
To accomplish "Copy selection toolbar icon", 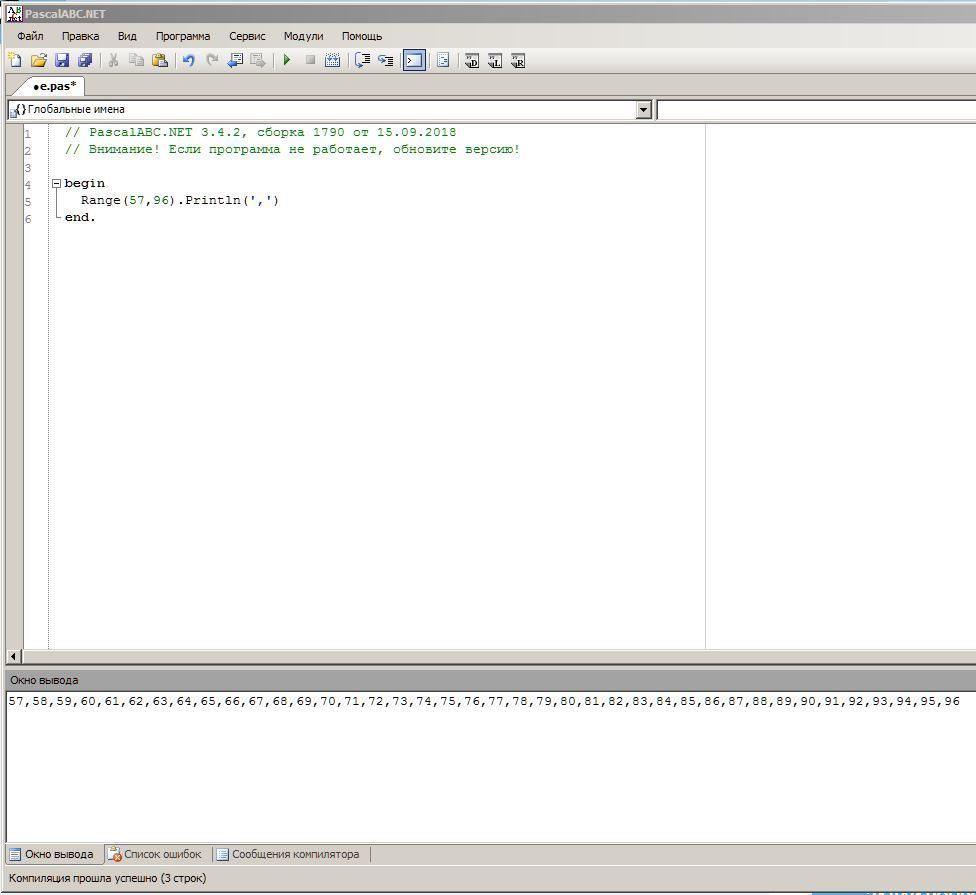I will tap(136, 60).
